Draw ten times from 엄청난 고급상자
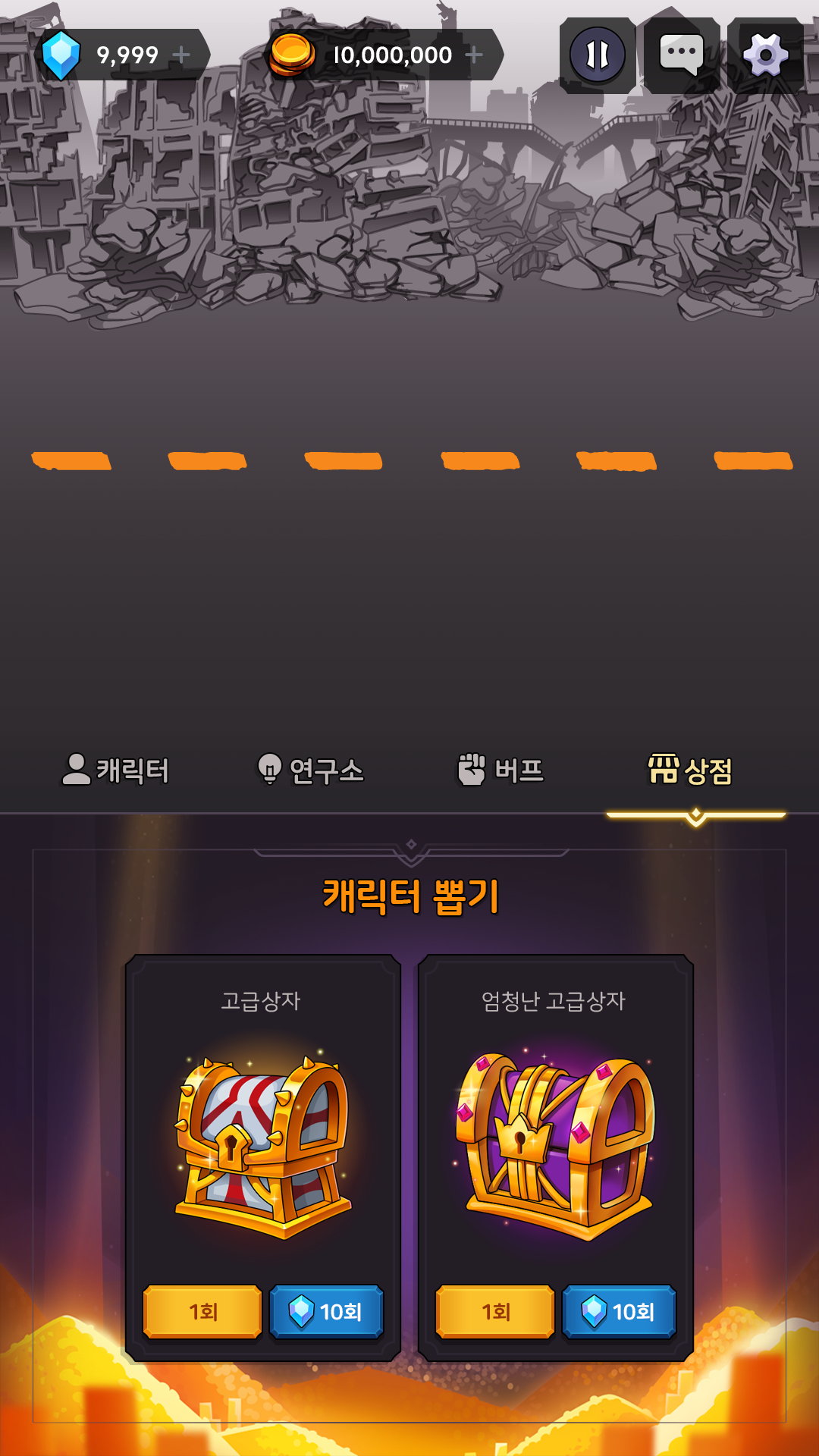Image resolution: width=819 pixels, height=1456 pixels. (620, 1311)
